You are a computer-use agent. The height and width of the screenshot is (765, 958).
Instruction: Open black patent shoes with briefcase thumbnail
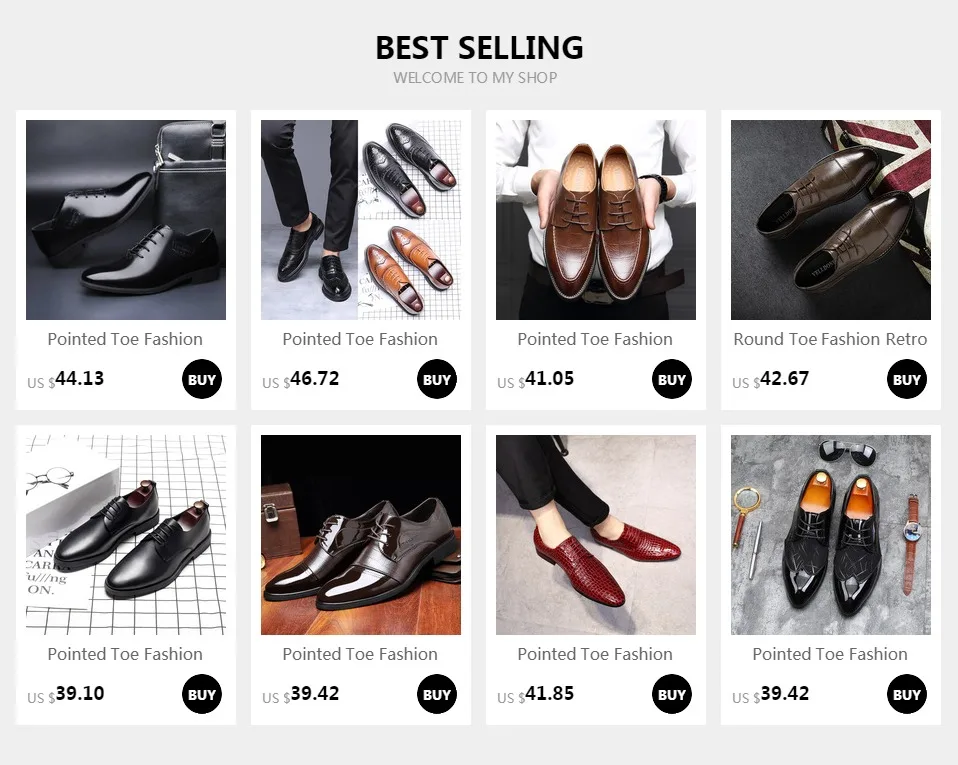126,220
